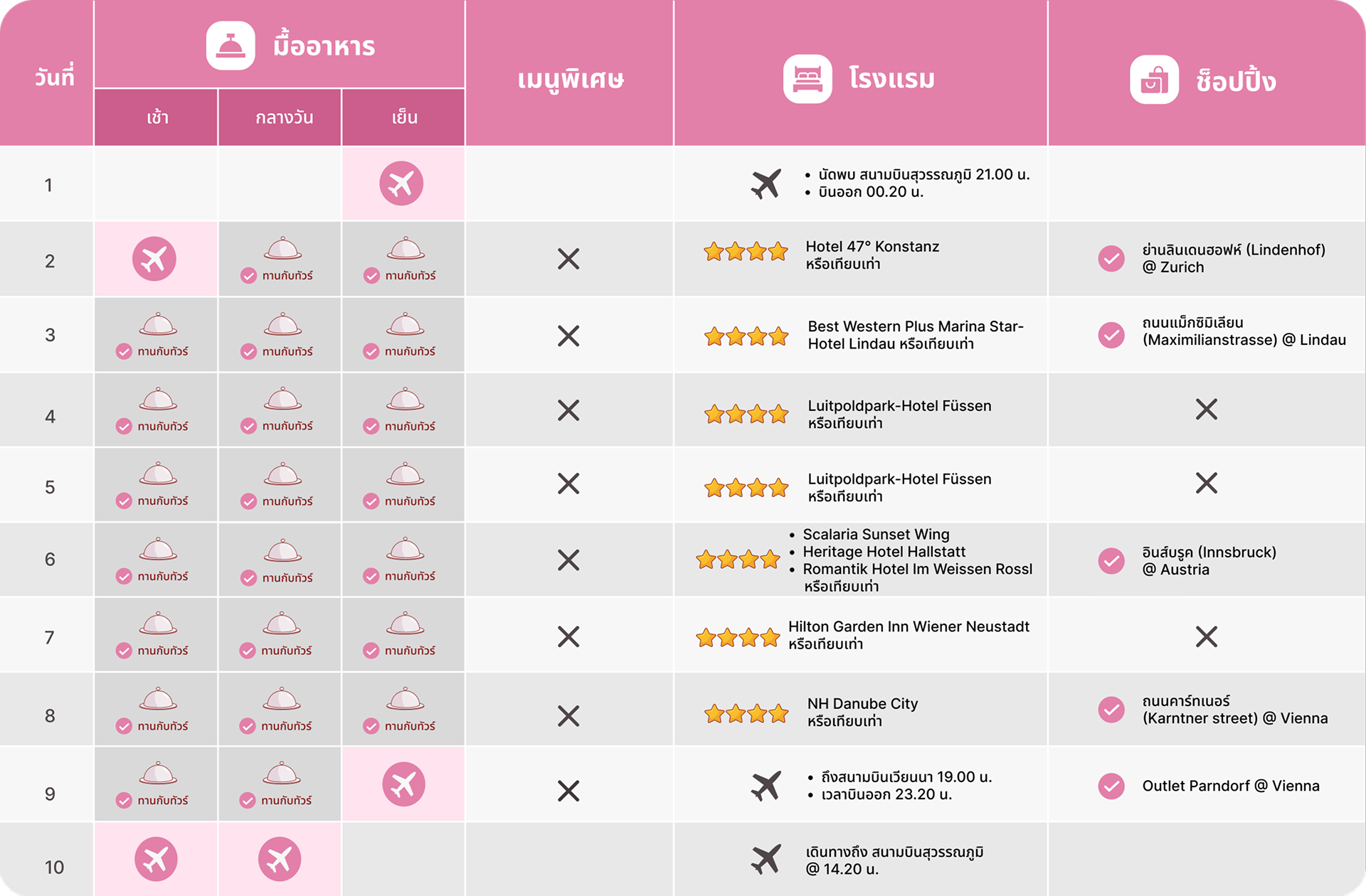Select the เย็น (evening) column header

pyautogui.click(x=404, y=118)
